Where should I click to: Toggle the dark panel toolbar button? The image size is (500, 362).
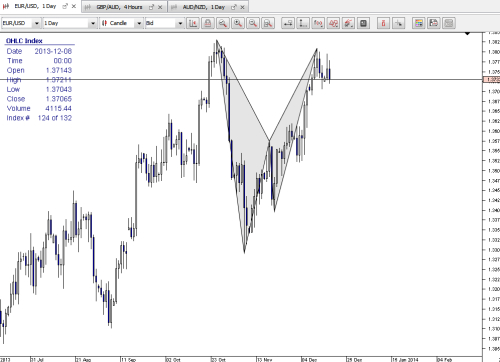pyautogui.click(x=363, y=23)
